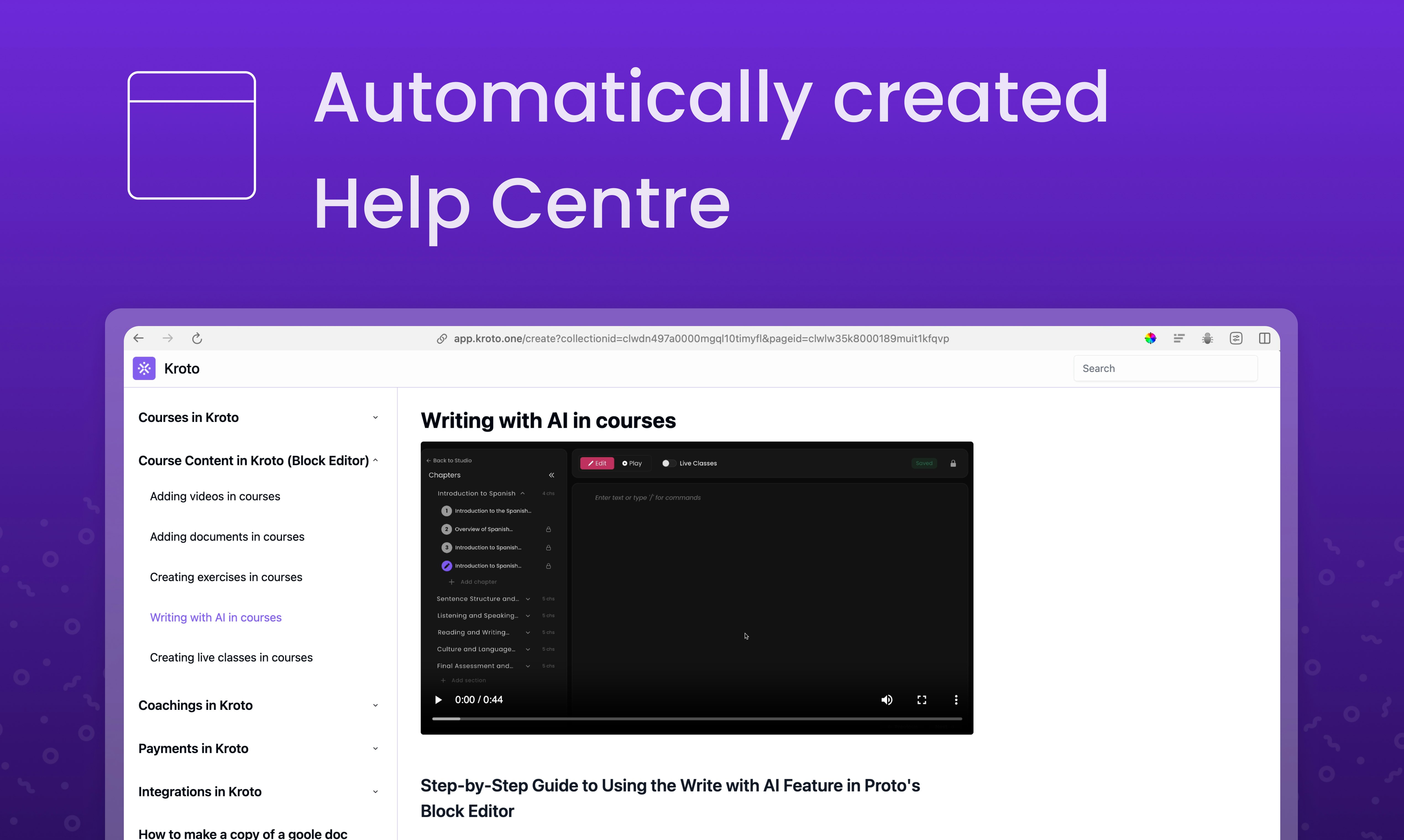Mute the video using the volume icon
Image resolution: width=1404 pixels, height=840 pixels.
tap(887, 700)
